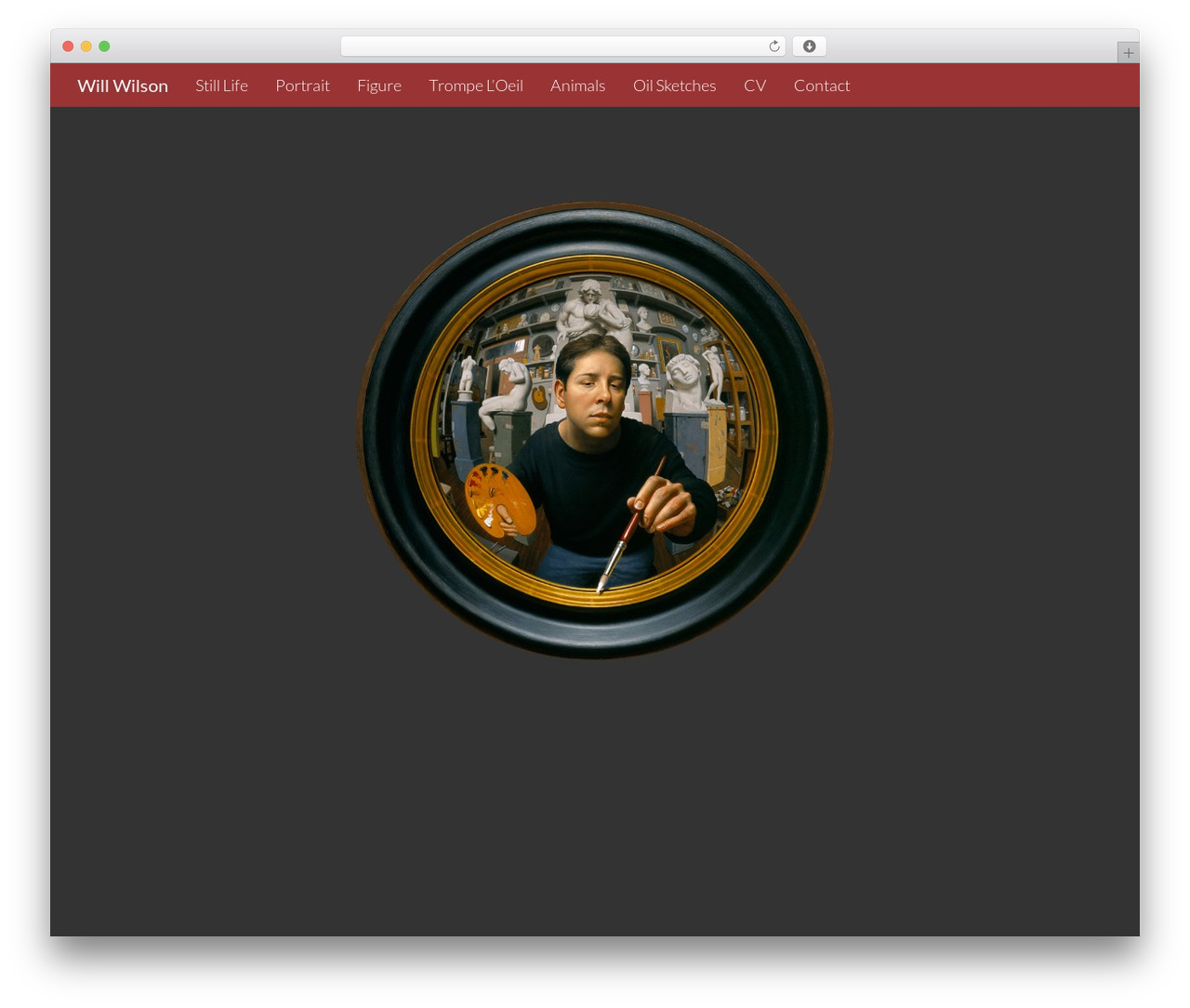Open the Trompe L'Oeil gallery
The width and height of the screenshot is (1190, 1008).
(x=476, y=86)
